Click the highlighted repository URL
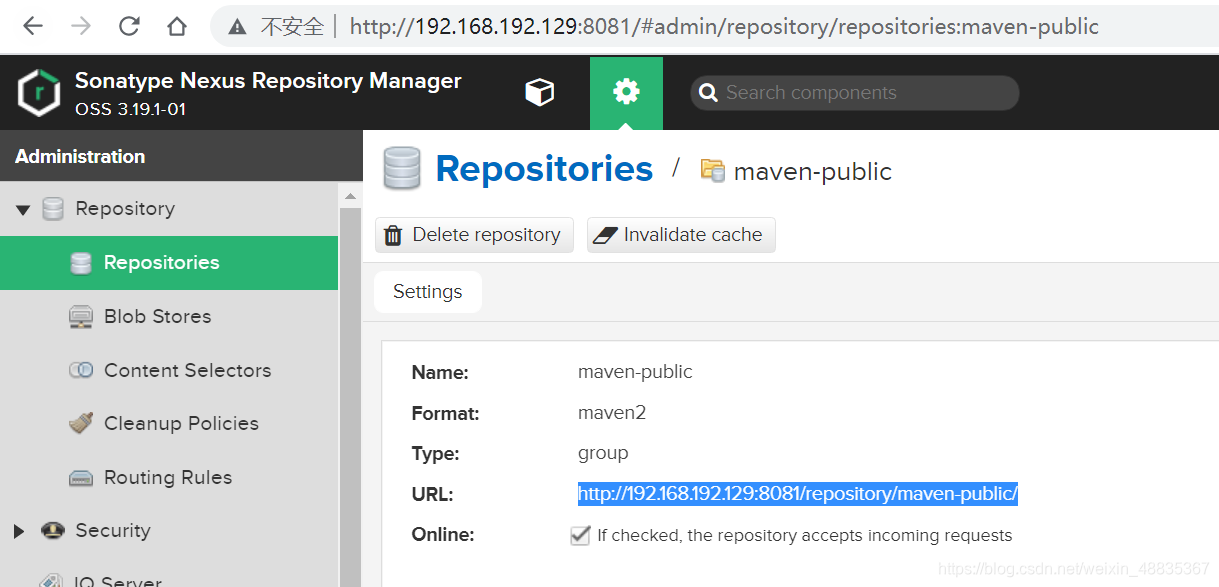This screenshot has height=587, width=1219. 798,494
